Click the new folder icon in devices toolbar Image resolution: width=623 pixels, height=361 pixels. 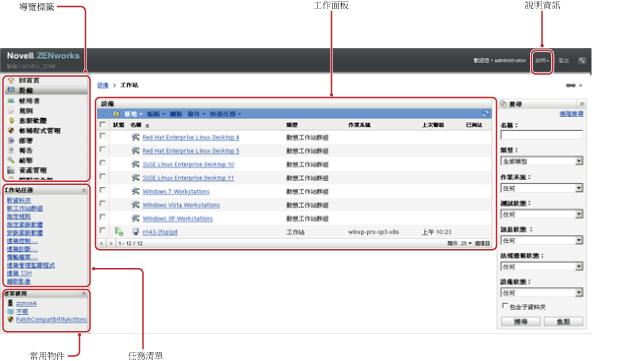(x=116, y=114)
